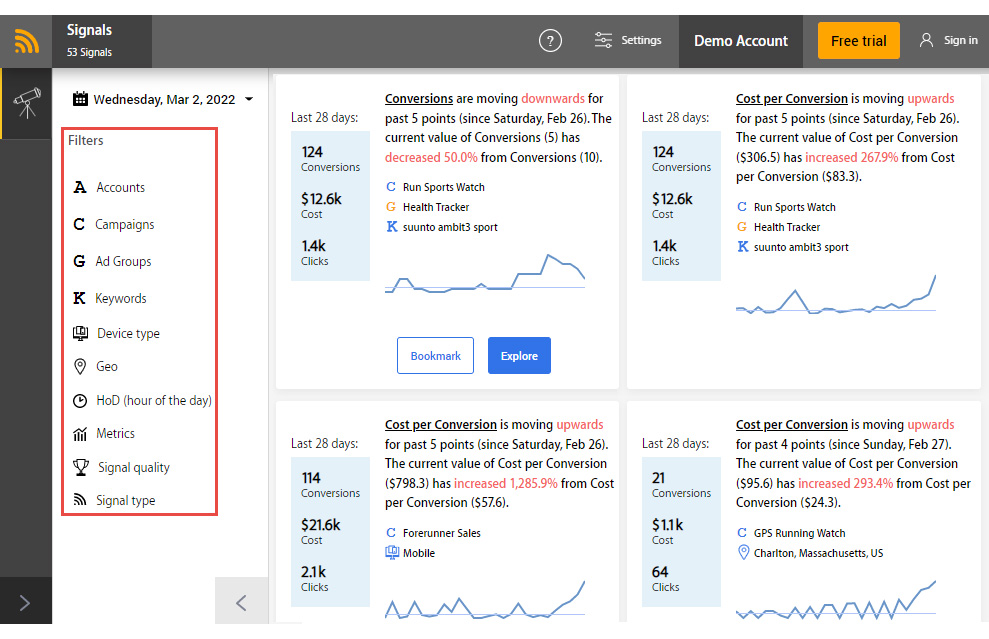This screenshot has height=639, width=989.
Task: Click the blue Explore button
Action: pos(519,356)
